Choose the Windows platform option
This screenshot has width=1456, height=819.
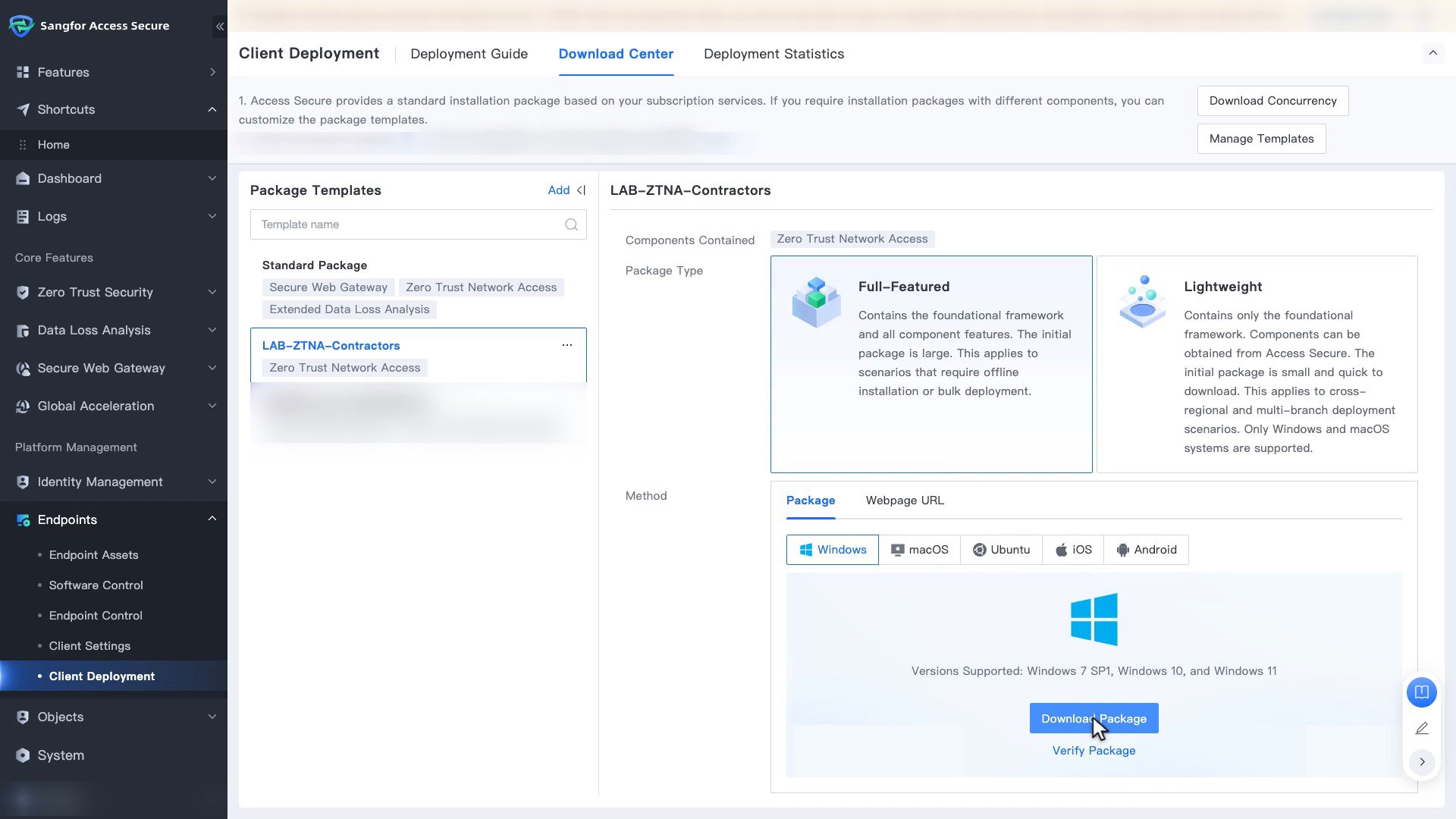832,550
